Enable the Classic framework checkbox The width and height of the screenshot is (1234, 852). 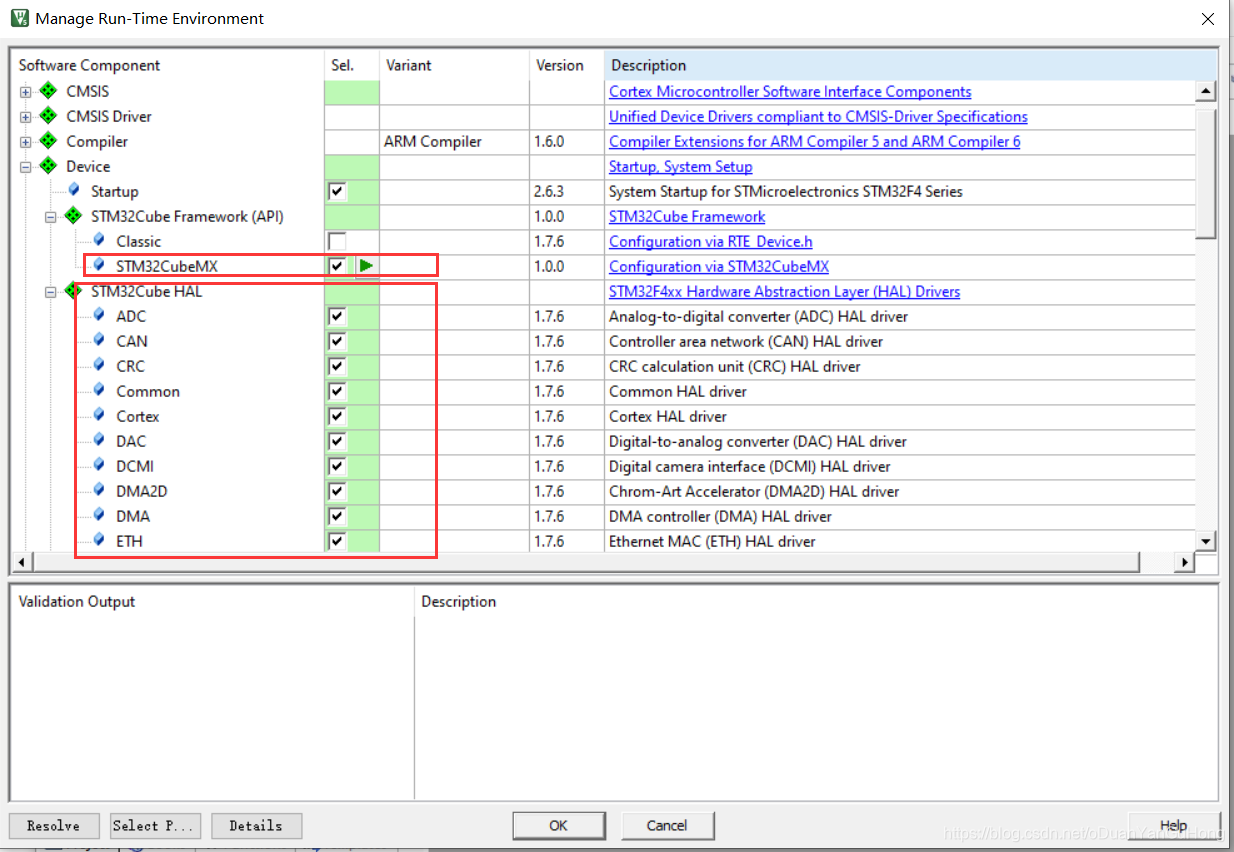337,241
